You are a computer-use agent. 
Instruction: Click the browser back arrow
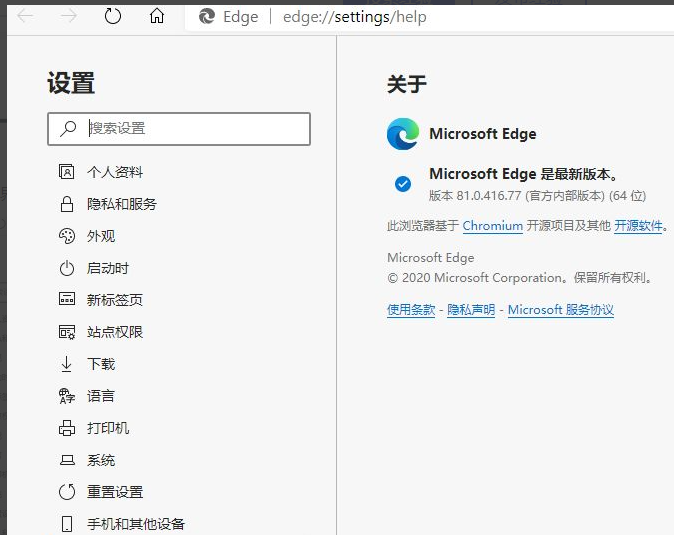(x=26, y=16)
